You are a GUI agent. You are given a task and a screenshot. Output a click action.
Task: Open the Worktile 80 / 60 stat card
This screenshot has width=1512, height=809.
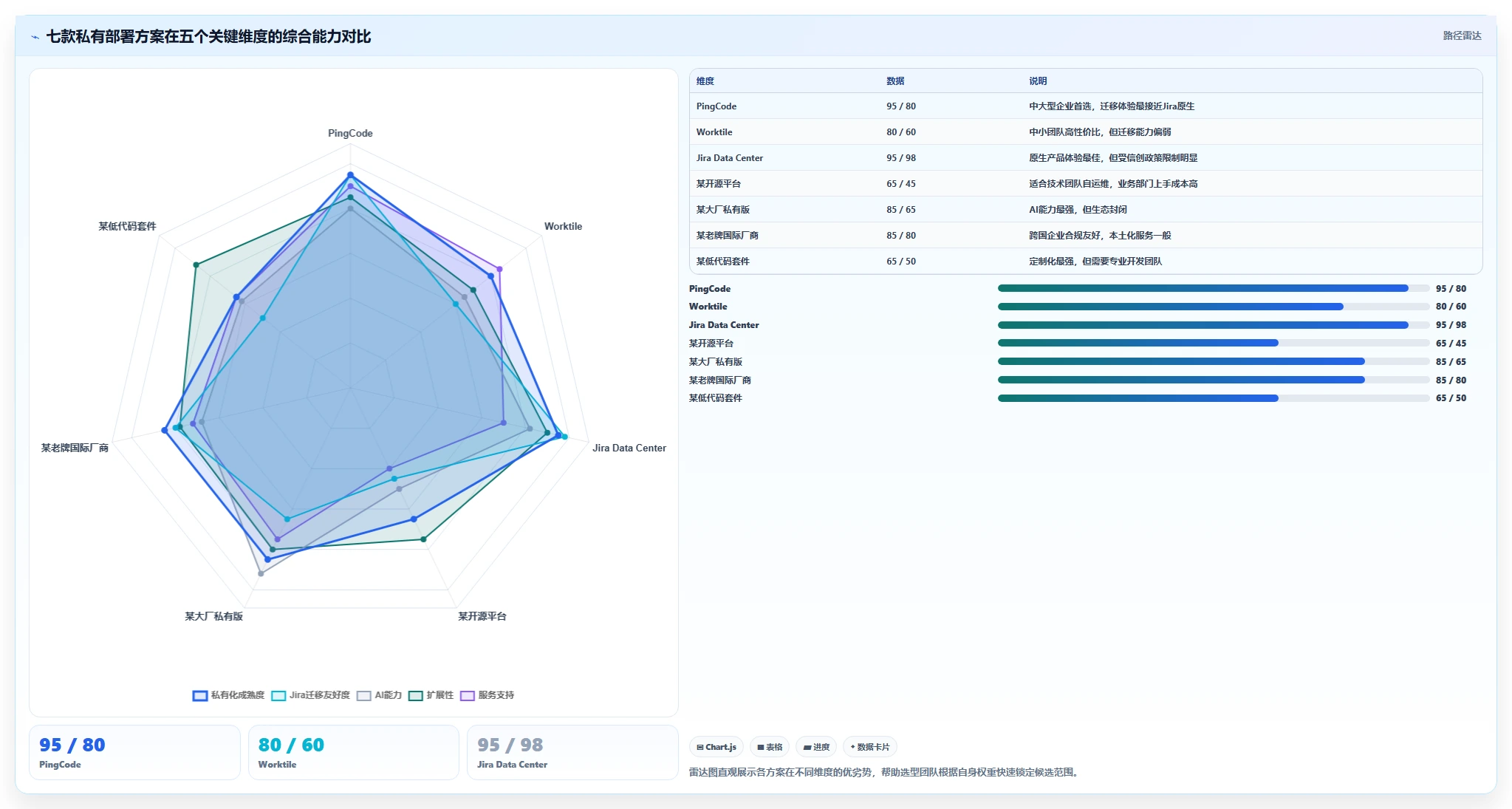(x=354, y=752)
